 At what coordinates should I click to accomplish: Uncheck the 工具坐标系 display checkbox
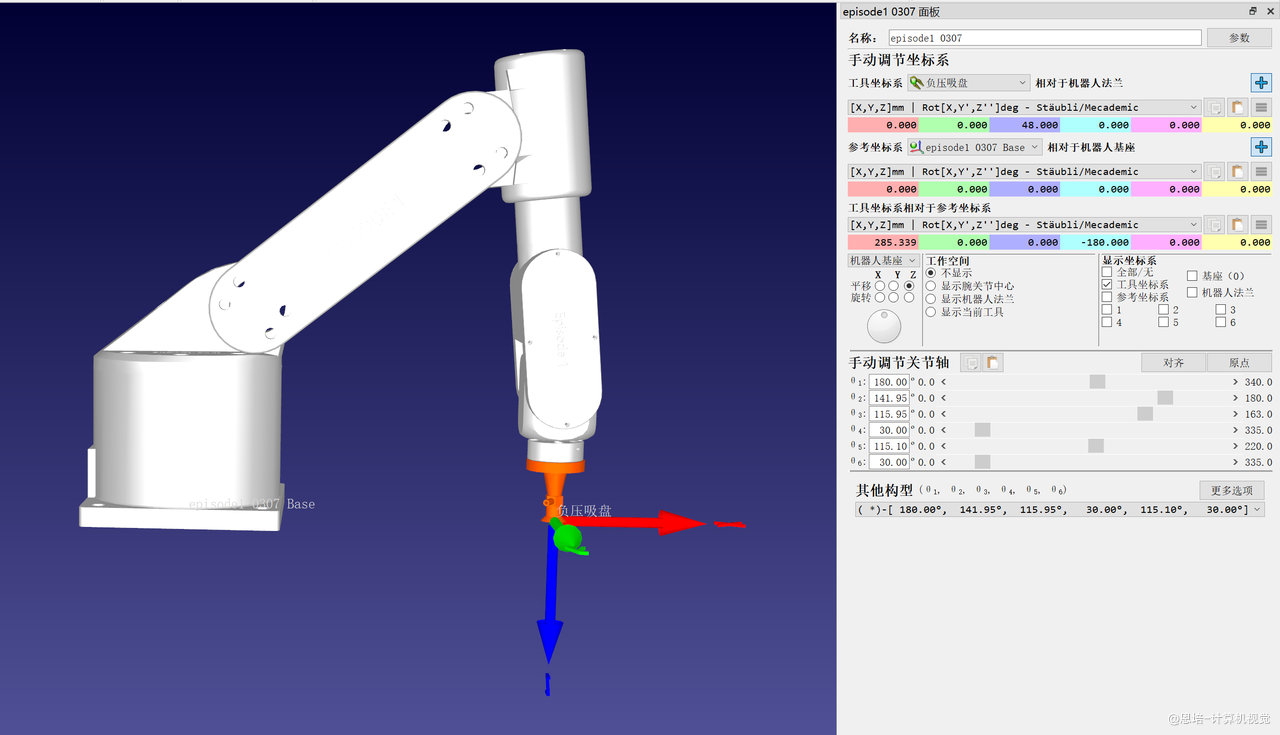pyautogui.click(x=1107, y=284)
